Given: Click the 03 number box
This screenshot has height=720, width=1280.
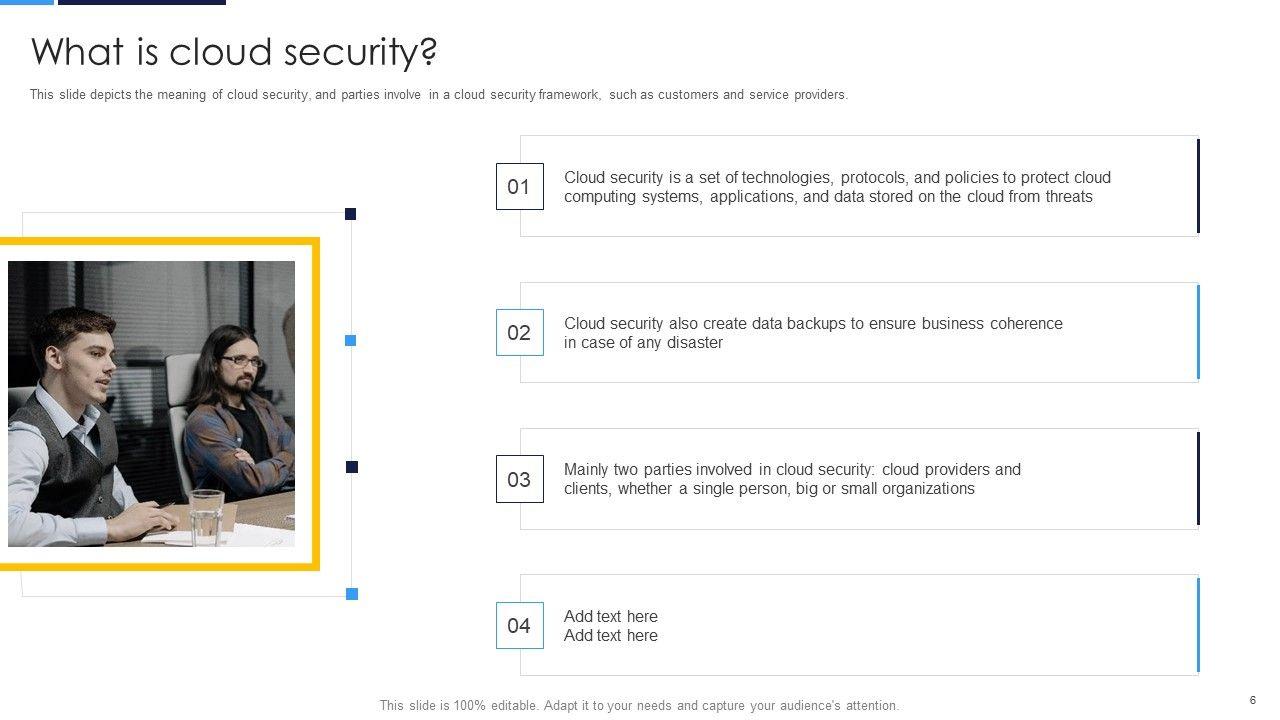Looking at the screenshot, I should coord(519,479).
